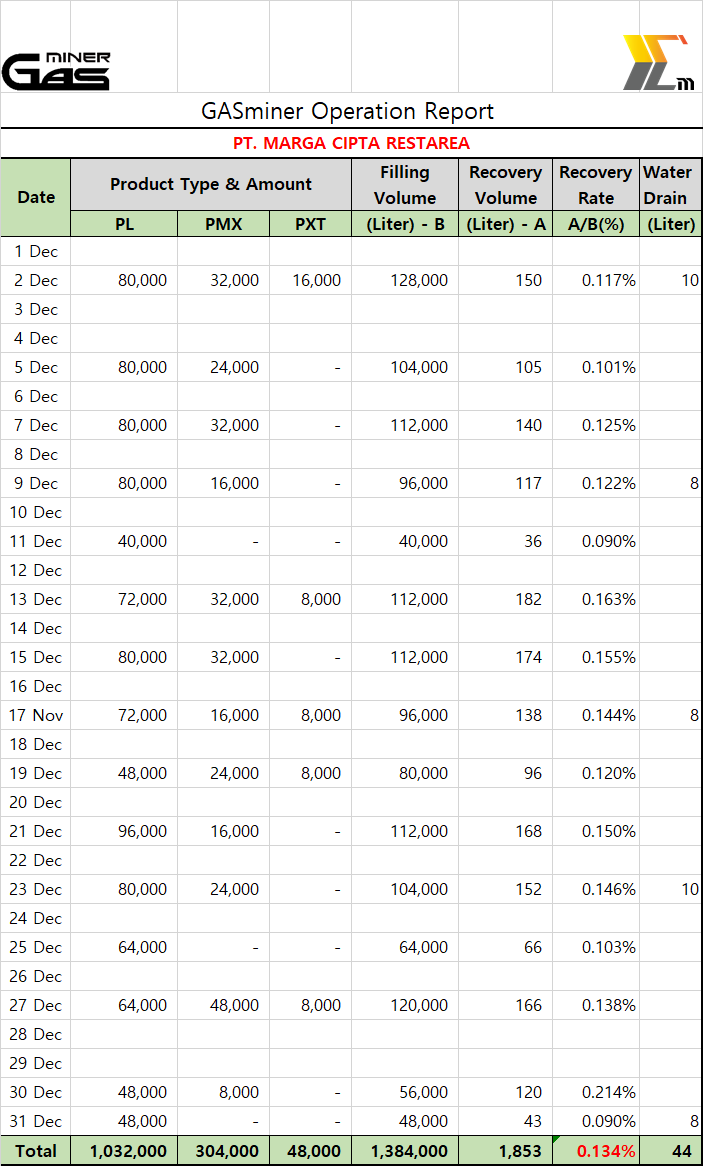This screenshot has height=1166, width=703.
Task: Click the 21 Dec PL value 96,000
Action: [124, 831]
